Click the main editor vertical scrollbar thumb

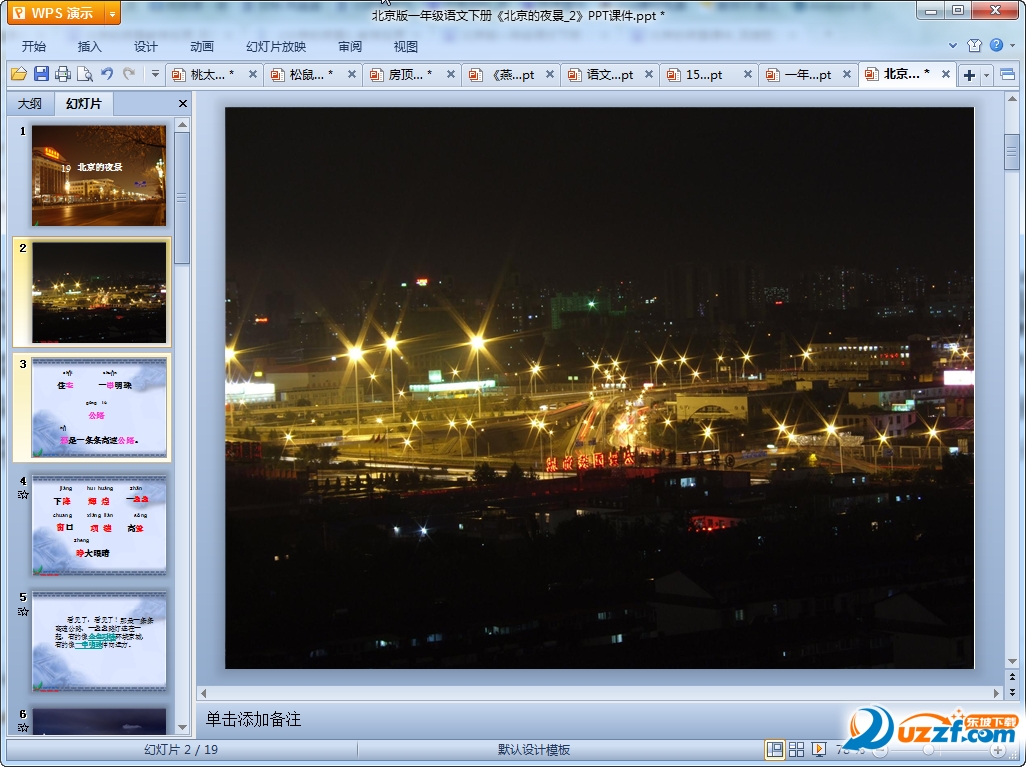(1012, 152)
